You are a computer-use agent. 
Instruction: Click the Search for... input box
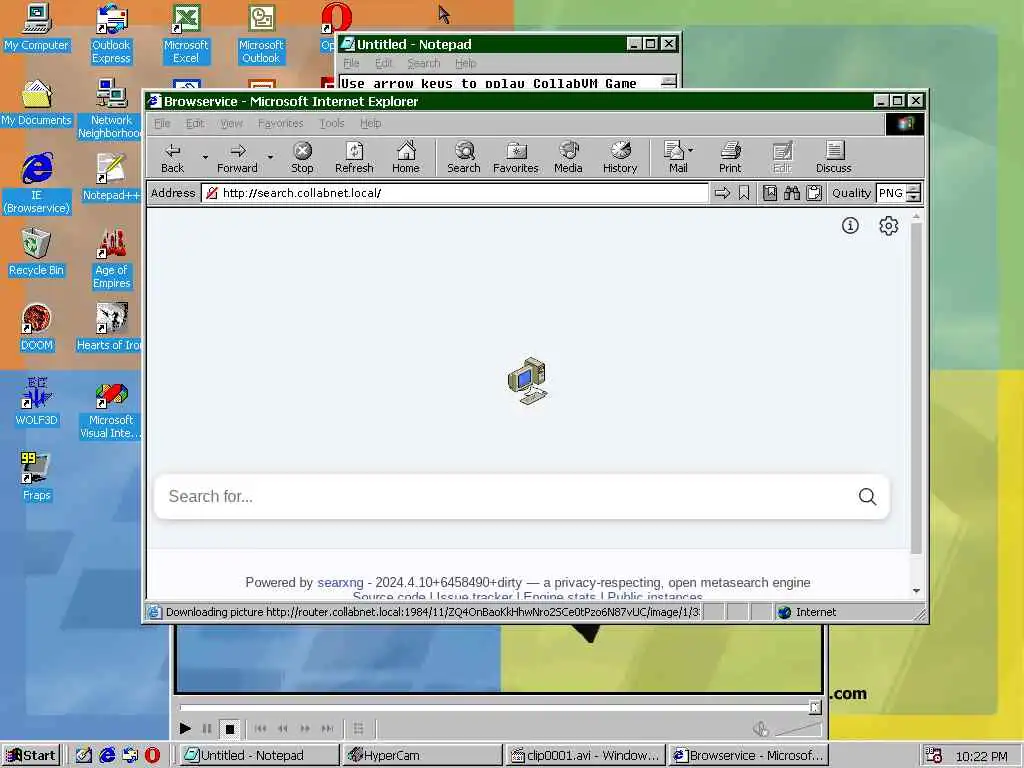pos(506,497)
